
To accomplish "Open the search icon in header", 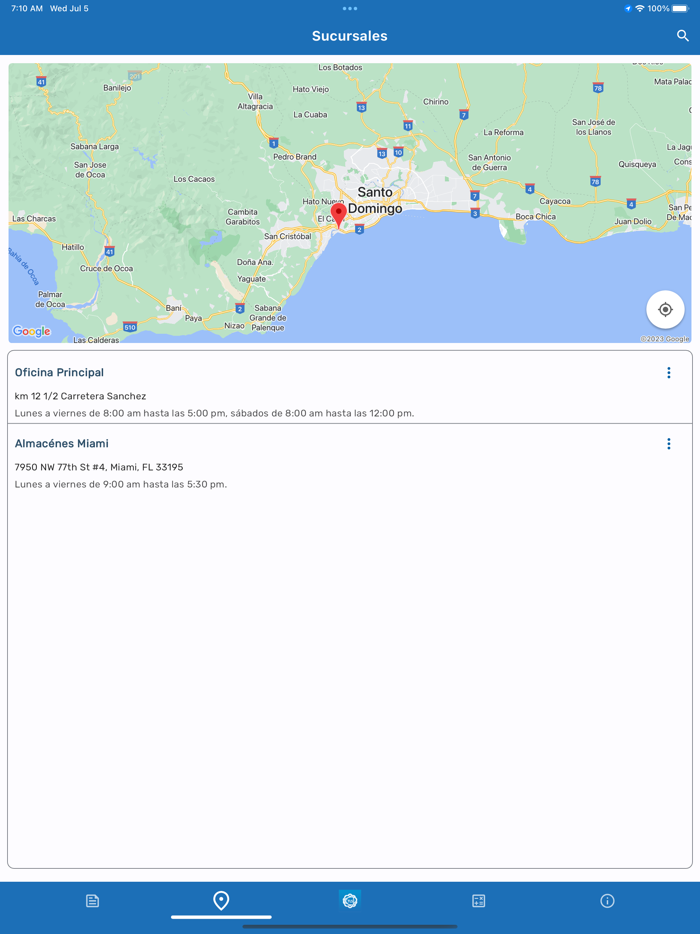I will click(x=683, y=36).
